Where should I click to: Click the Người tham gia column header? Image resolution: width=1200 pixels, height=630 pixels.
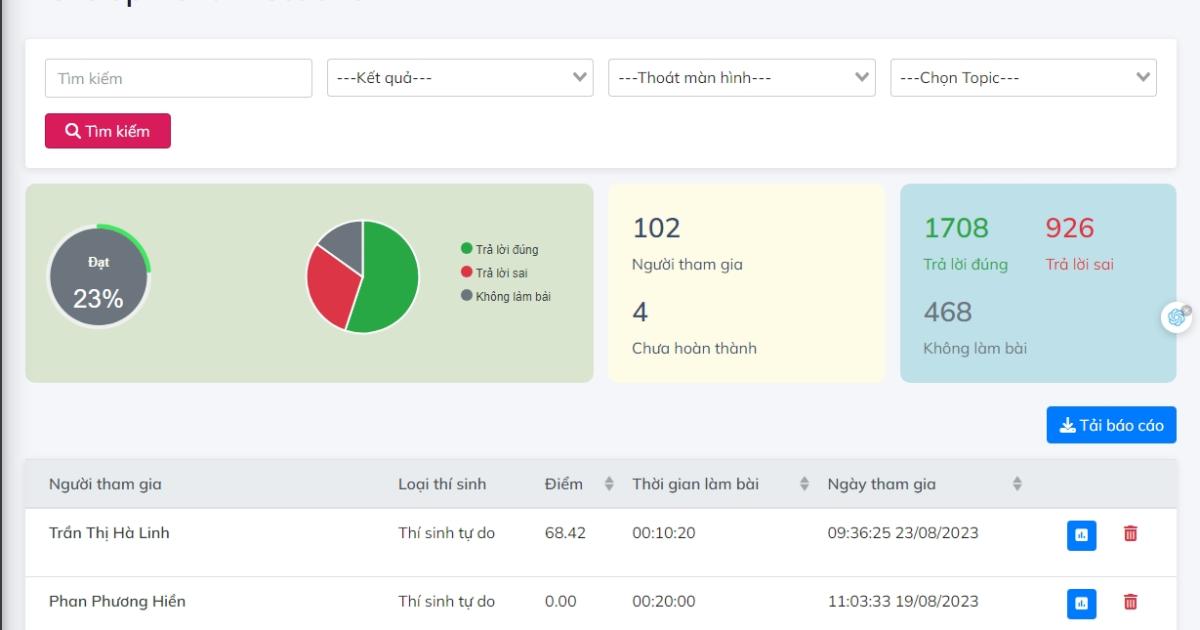click(x=104, y=484)
